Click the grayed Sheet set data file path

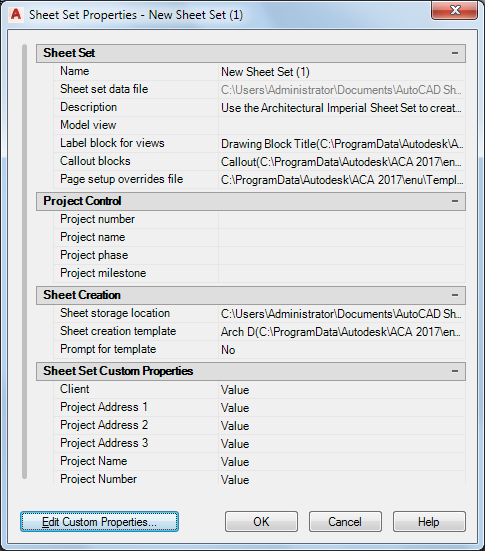(342, 90)
